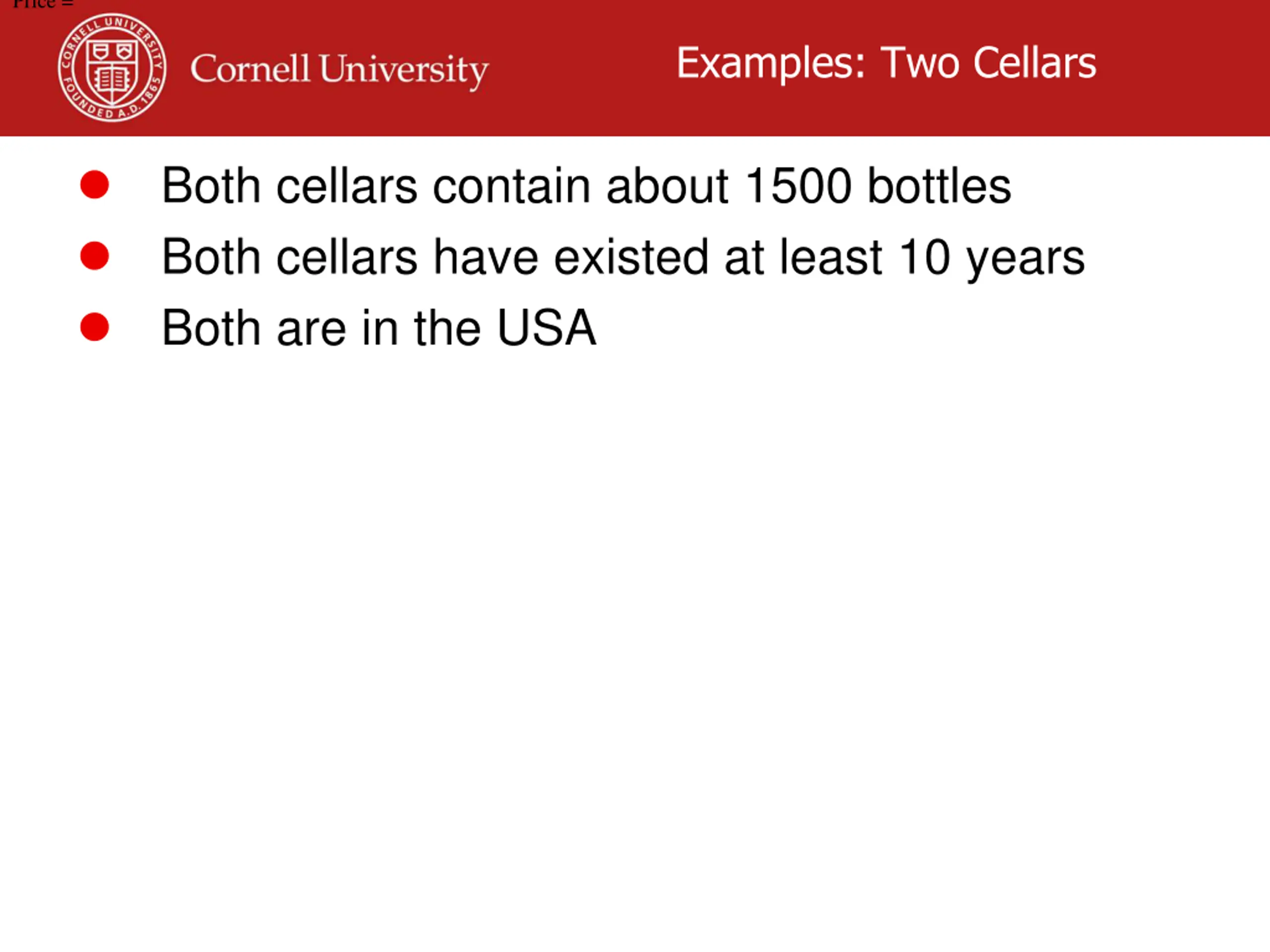Click the line about 1500 bottles
Image resolution: width=1270 pixels, height=952 pixels.
586,186
